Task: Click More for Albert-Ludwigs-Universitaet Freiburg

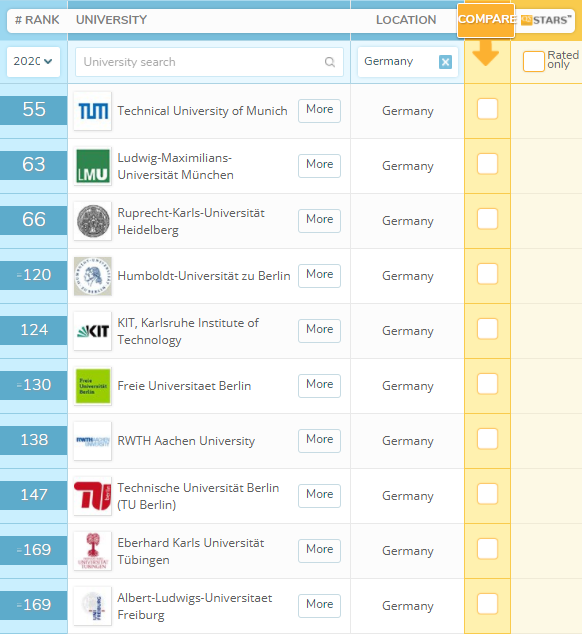Action: (320, 605)
